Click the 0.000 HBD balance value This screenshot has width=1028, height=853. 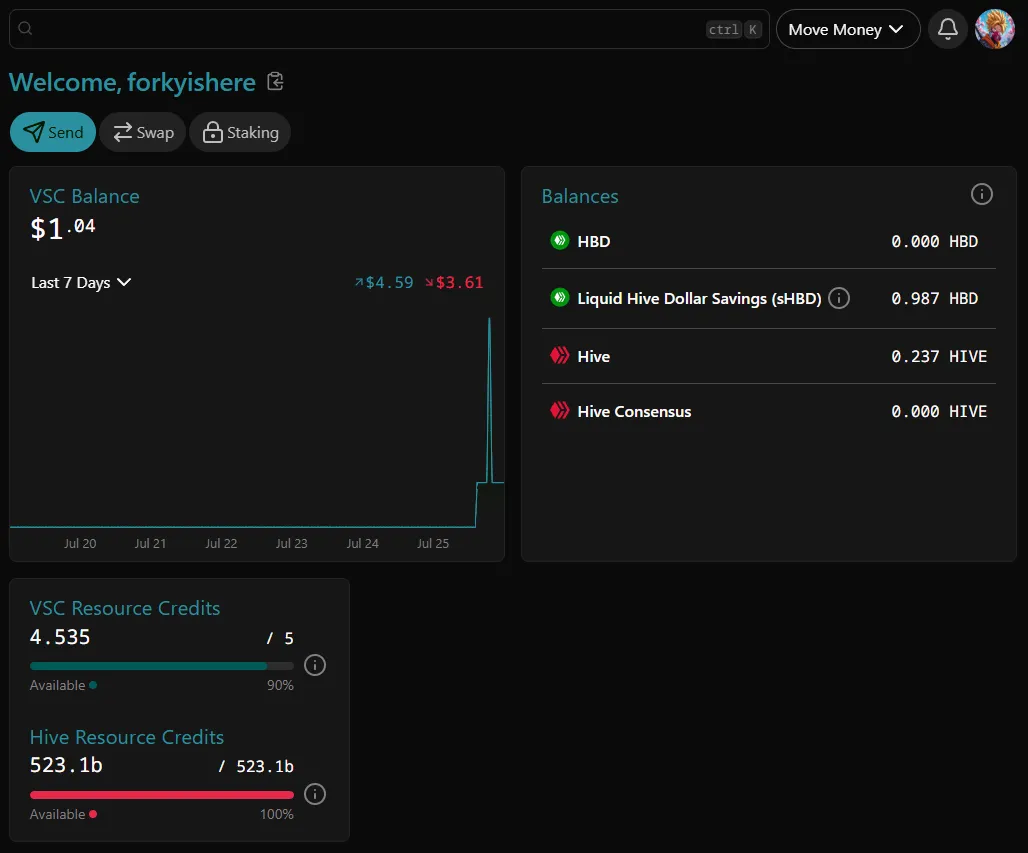[934, 241]
